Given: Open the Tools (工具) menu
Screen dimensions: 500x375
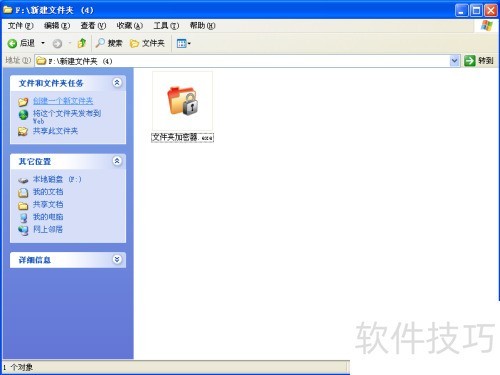Looking at the screenshot, I should click(x=166, y=26).
